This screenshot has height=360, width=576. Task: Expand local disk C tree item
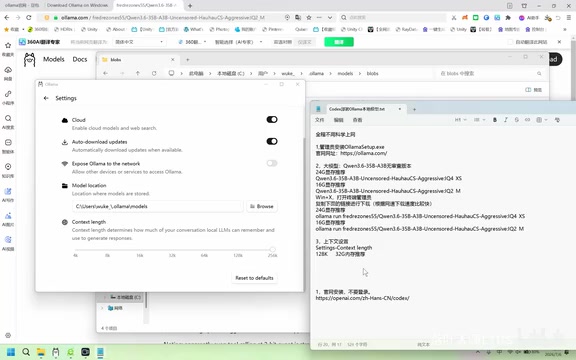pos(104,297)
